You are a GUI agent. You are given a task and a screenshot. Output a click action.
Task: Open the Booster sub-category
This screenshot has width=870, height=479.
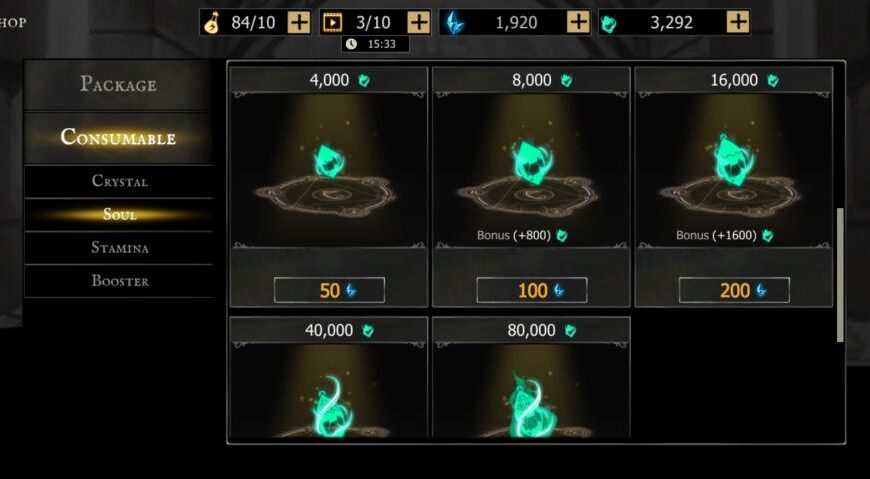coord(119,281)
